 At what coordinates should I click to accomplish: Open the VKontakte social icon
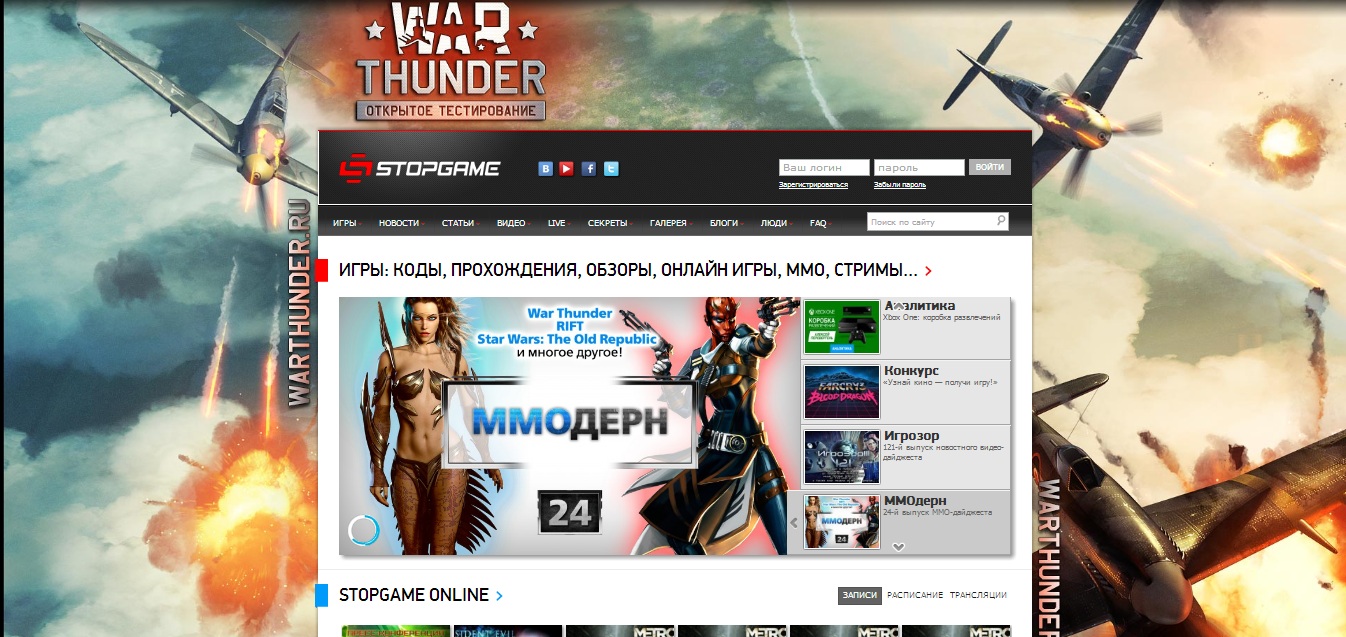(546, 169)
